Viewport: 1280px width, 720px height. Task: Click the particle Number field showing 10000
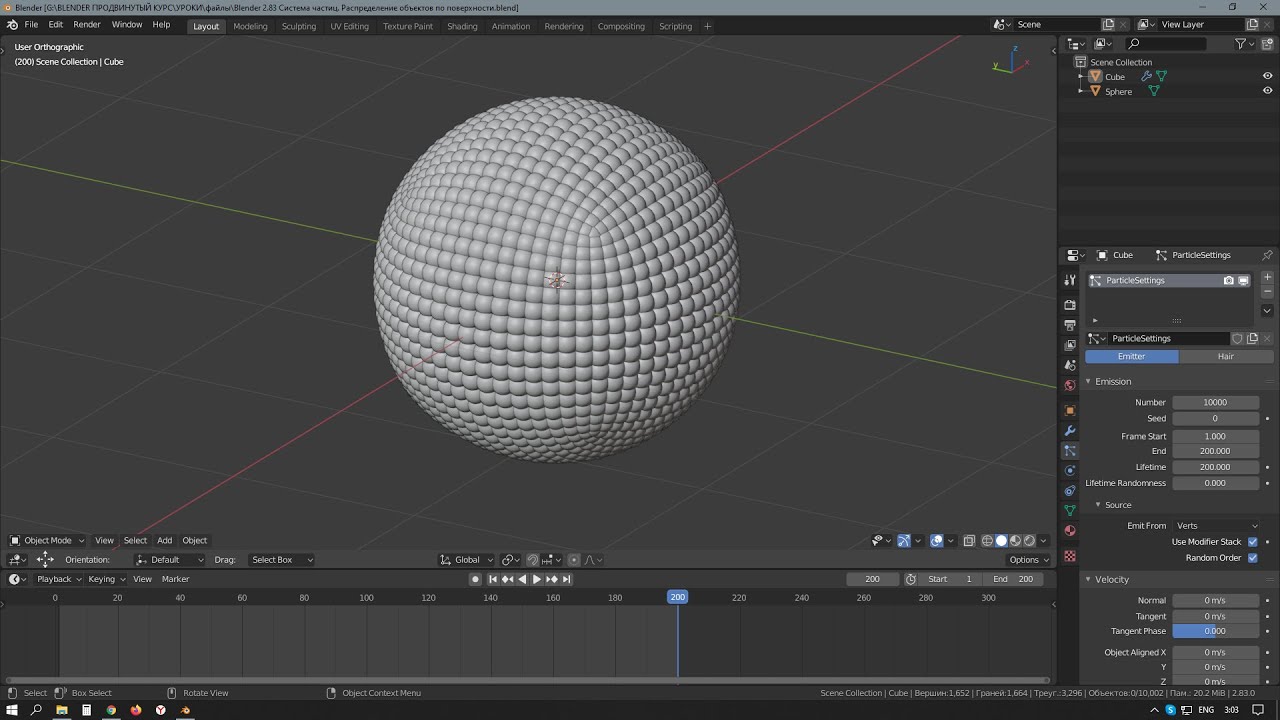1215,402
